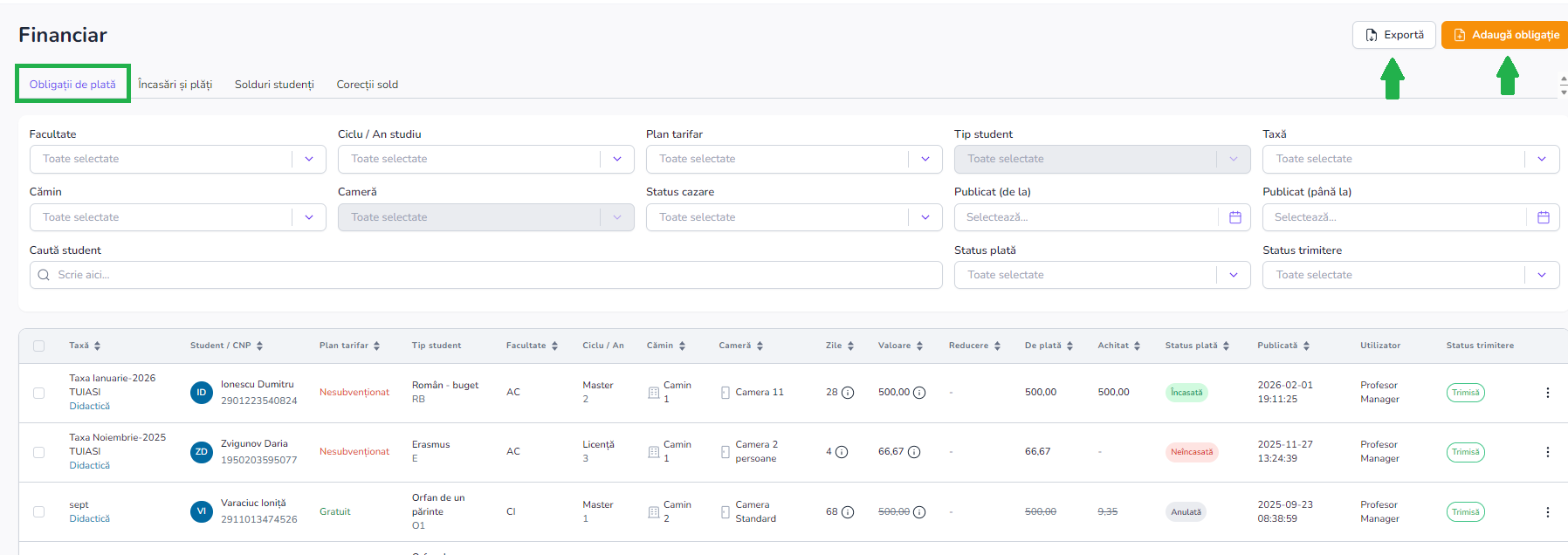Click the Exportă button
This screenshot has height=555, width=1568.
[x=1393, y=35]
